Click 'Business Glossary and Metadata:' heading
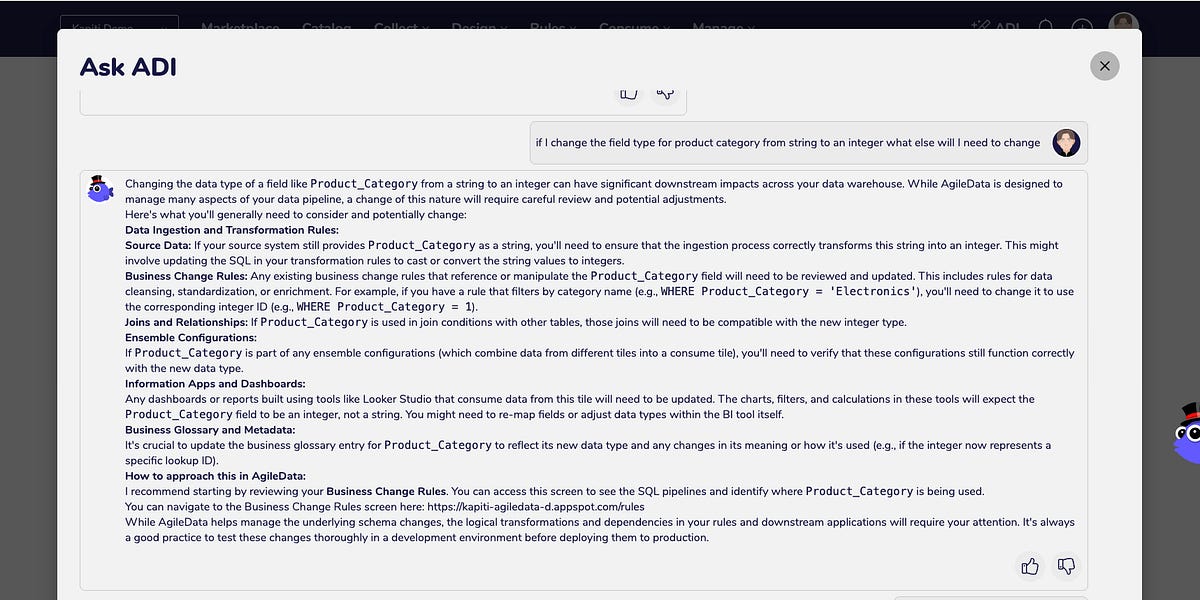This screenshot has height=600, width=1200. coord(211,430)
